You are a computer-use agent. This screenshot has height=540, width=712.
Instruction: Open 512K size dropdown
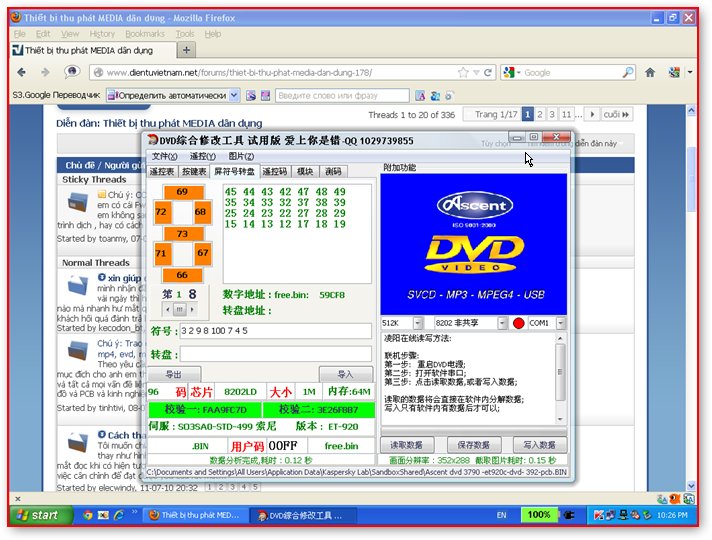tap(418, 323)
